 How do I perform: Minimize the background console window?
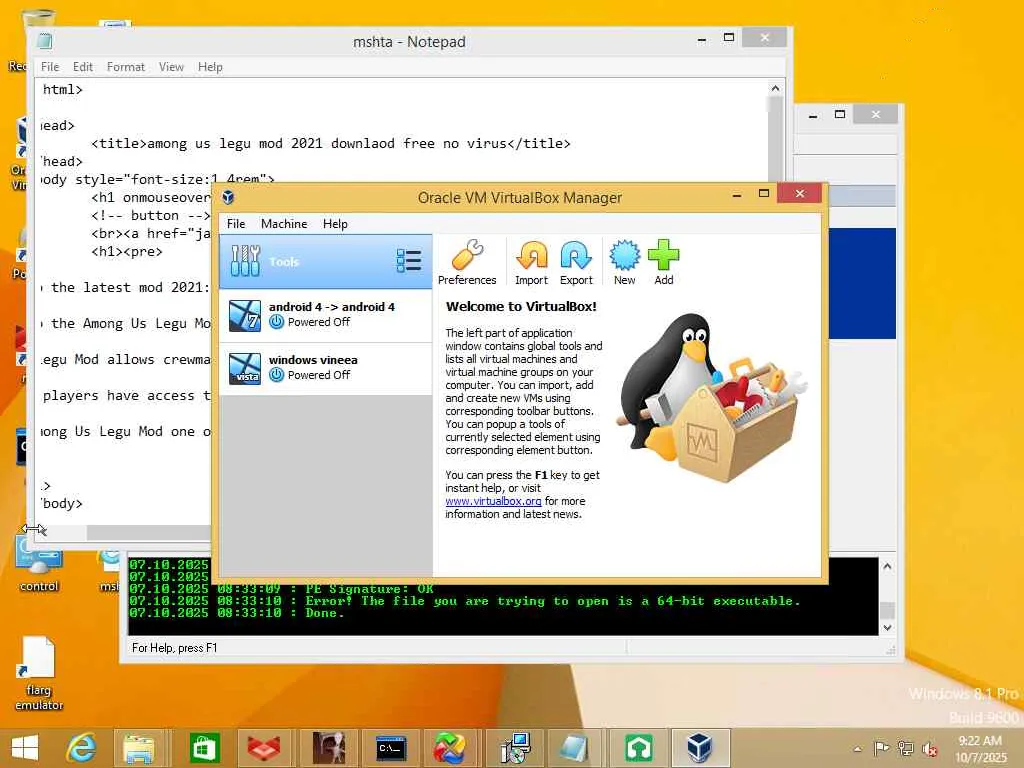click(x=813, y=115)
